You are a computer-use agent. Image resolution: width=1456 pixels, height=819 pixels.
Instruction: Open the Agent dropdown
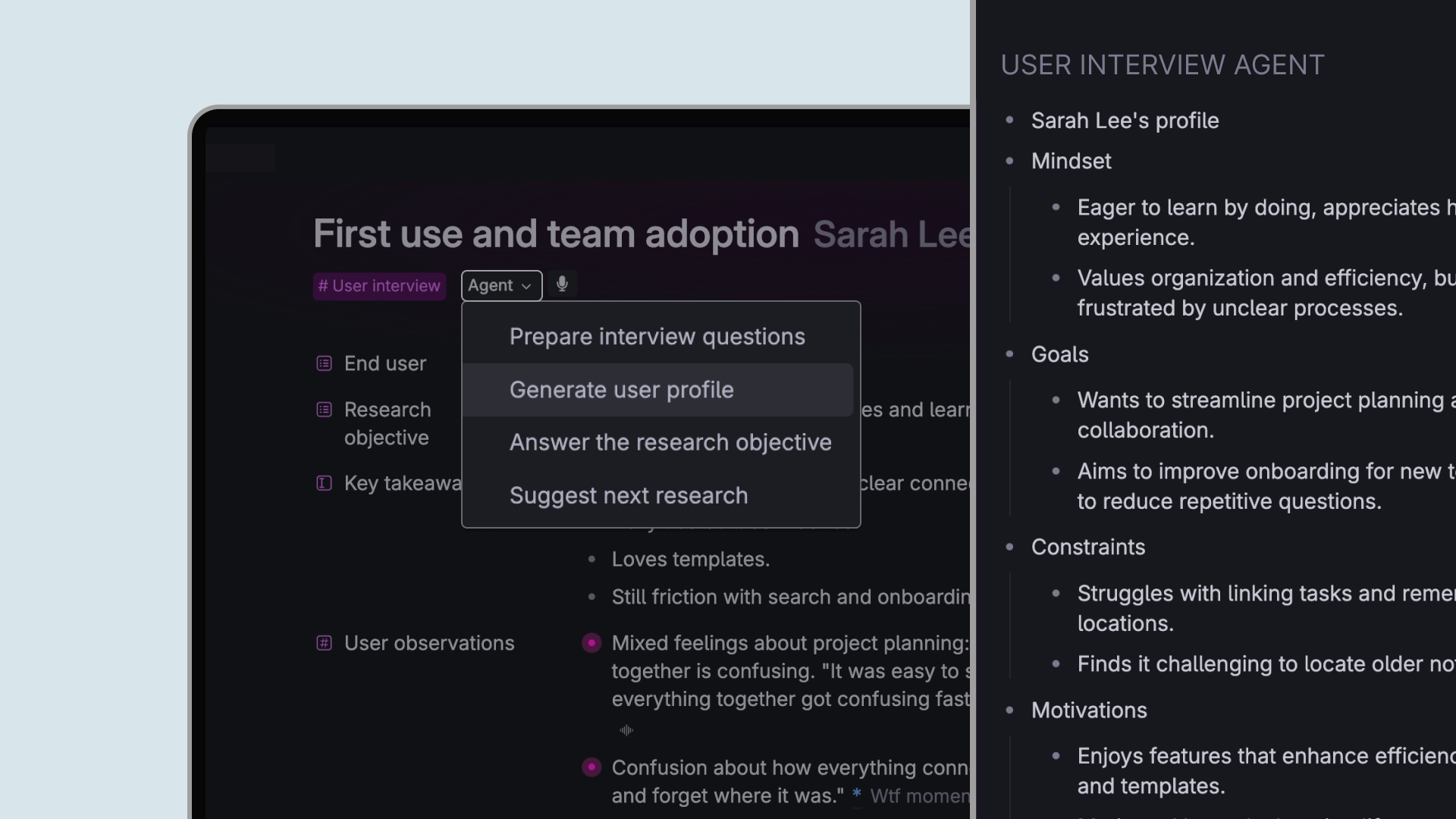pyautogui.click(x=500, y=286)
